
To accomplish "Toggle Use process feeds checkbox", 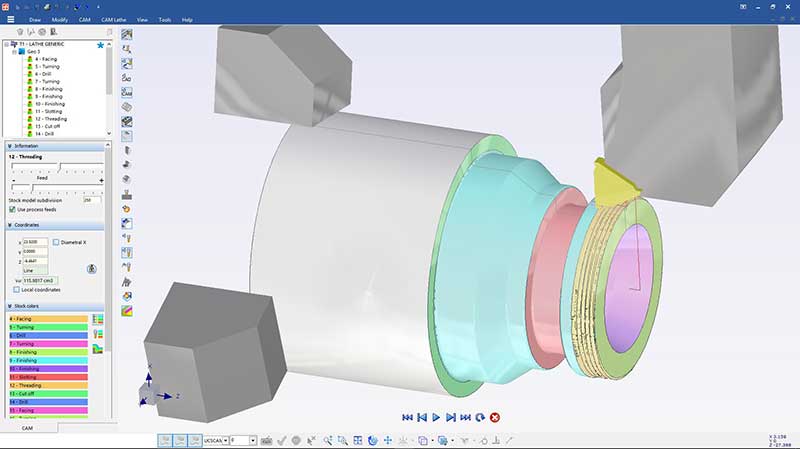I will 12,209.
